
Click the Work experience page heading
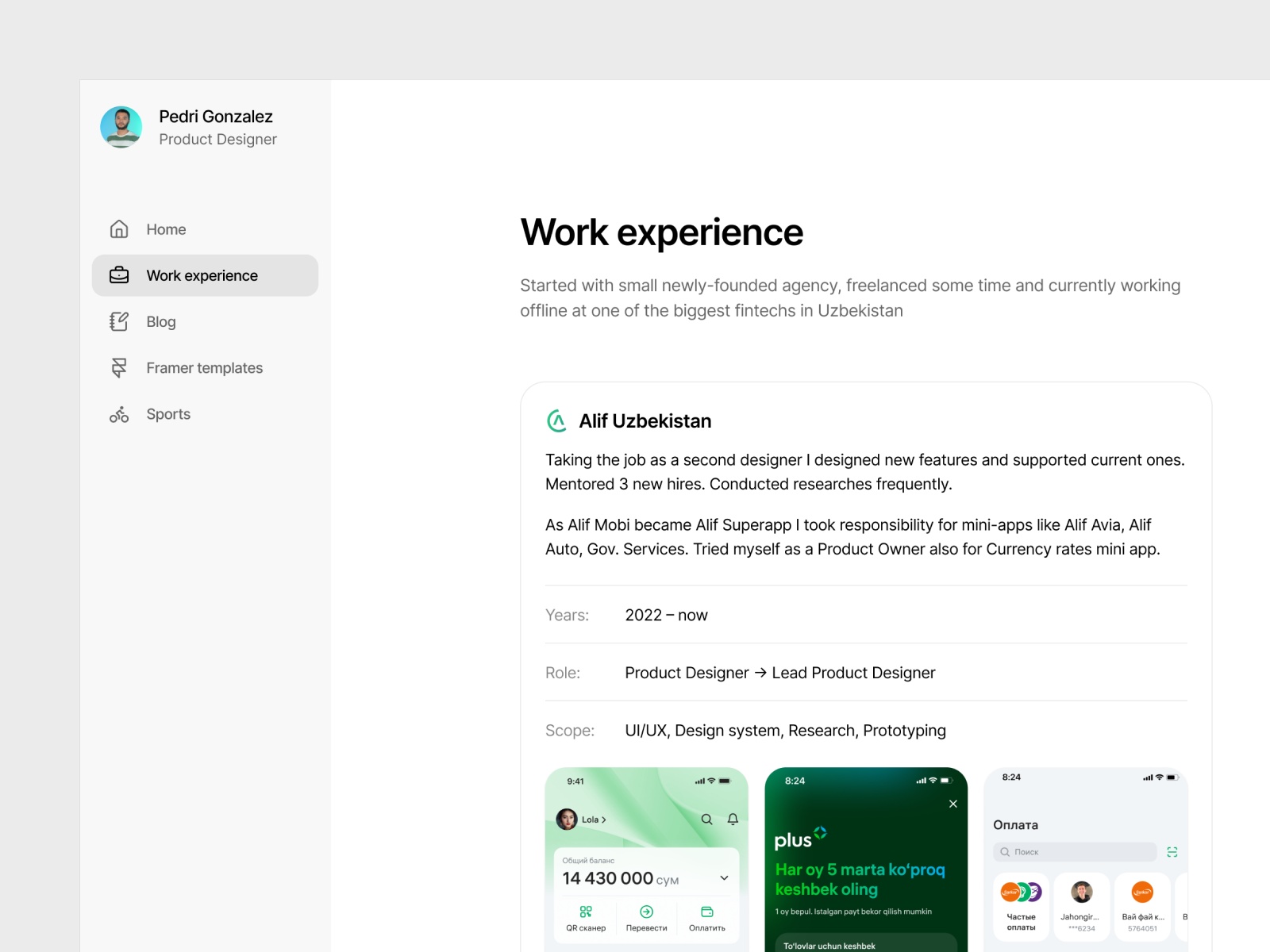point(662,232)
